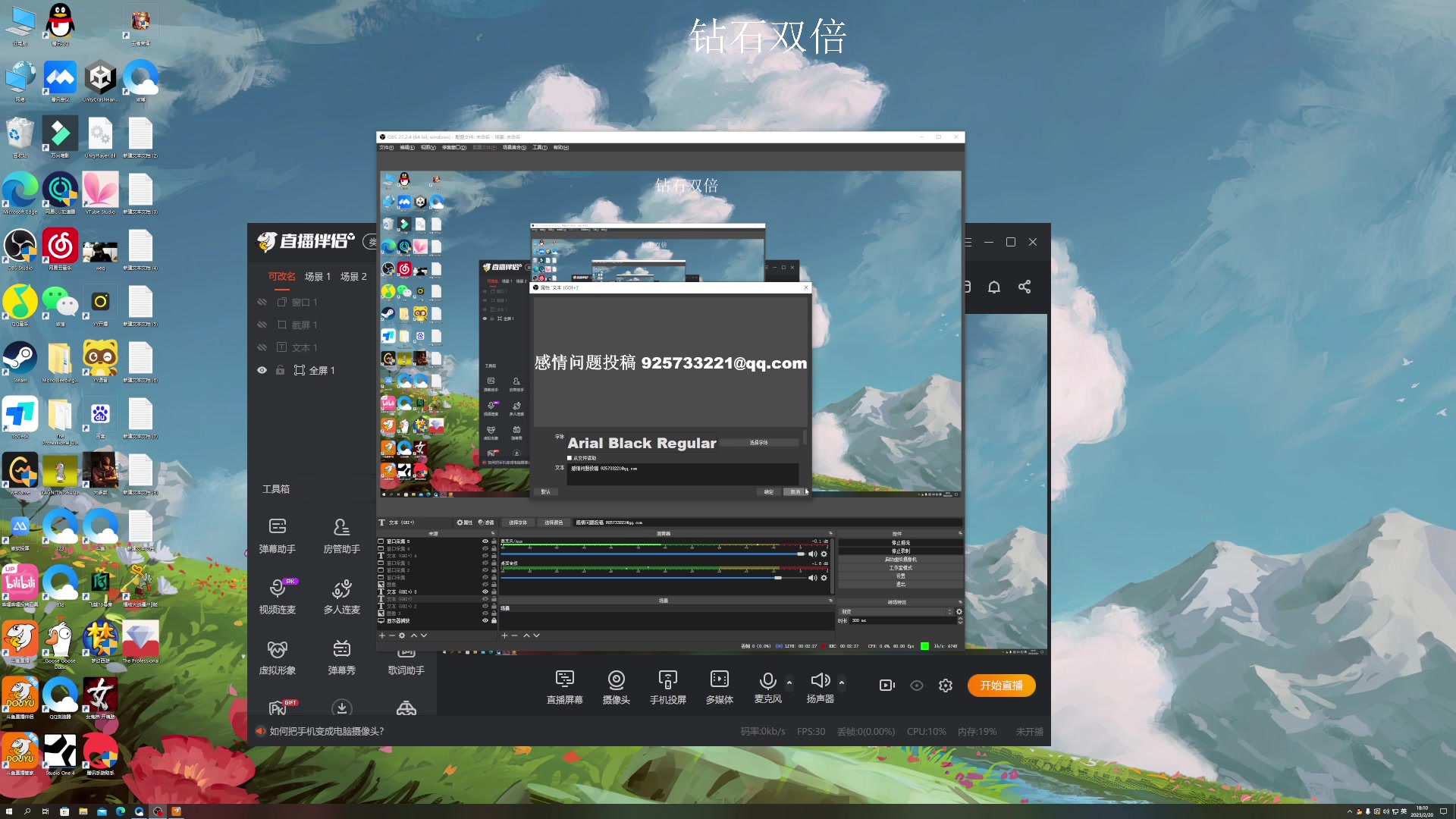Click 取消 button in text dialog
The width and height of the screenshot is (1456, 819).
(x=795, y=491)
